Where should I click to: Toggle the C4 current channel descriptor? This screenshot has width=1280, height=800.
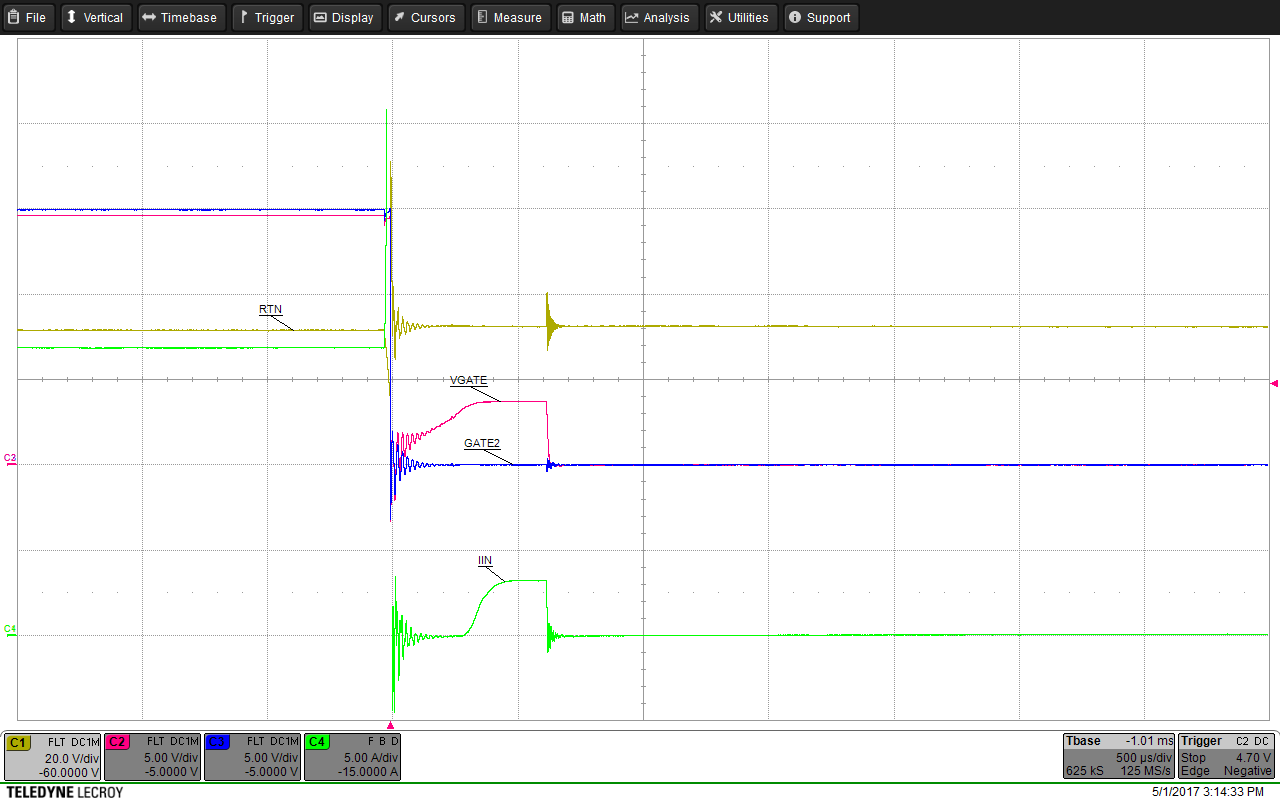[351, 757]
